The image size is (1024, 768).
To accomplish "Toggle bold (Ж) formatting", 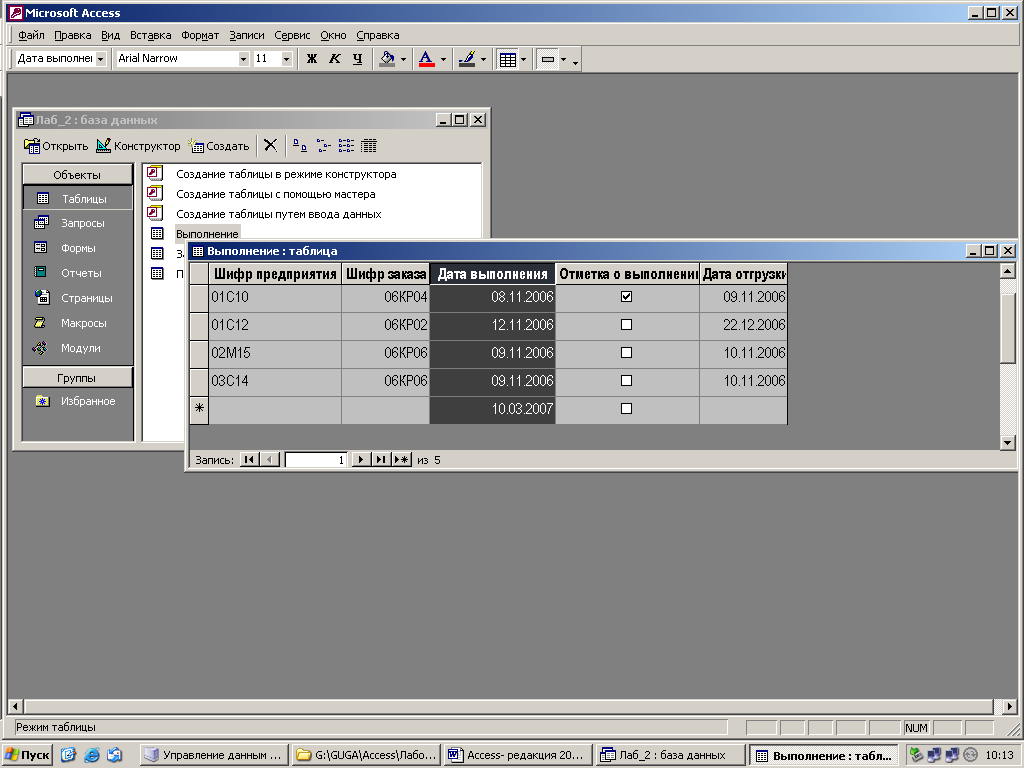I will [312, 59].
